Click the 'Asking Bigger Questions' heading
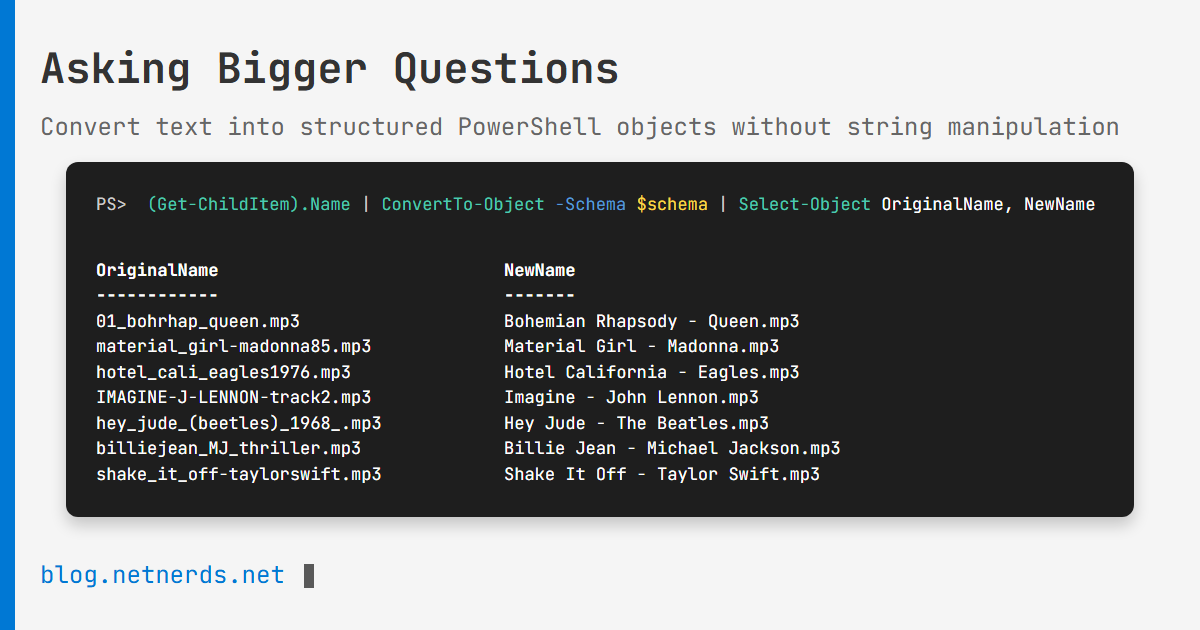This screenshot has width=1200, height=630. pos(330,70)
